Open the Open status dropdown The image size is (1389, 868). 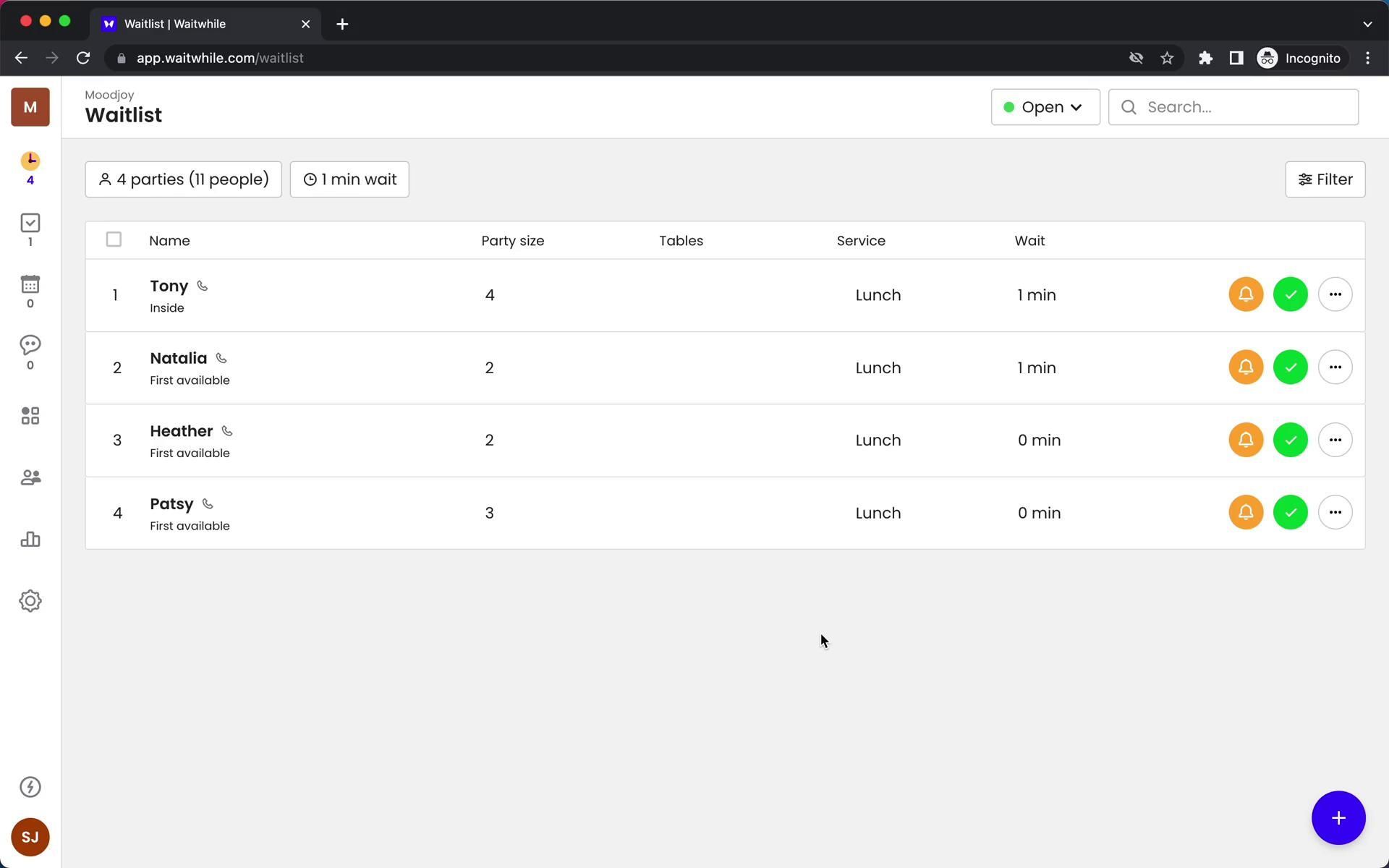(1045, 107)
